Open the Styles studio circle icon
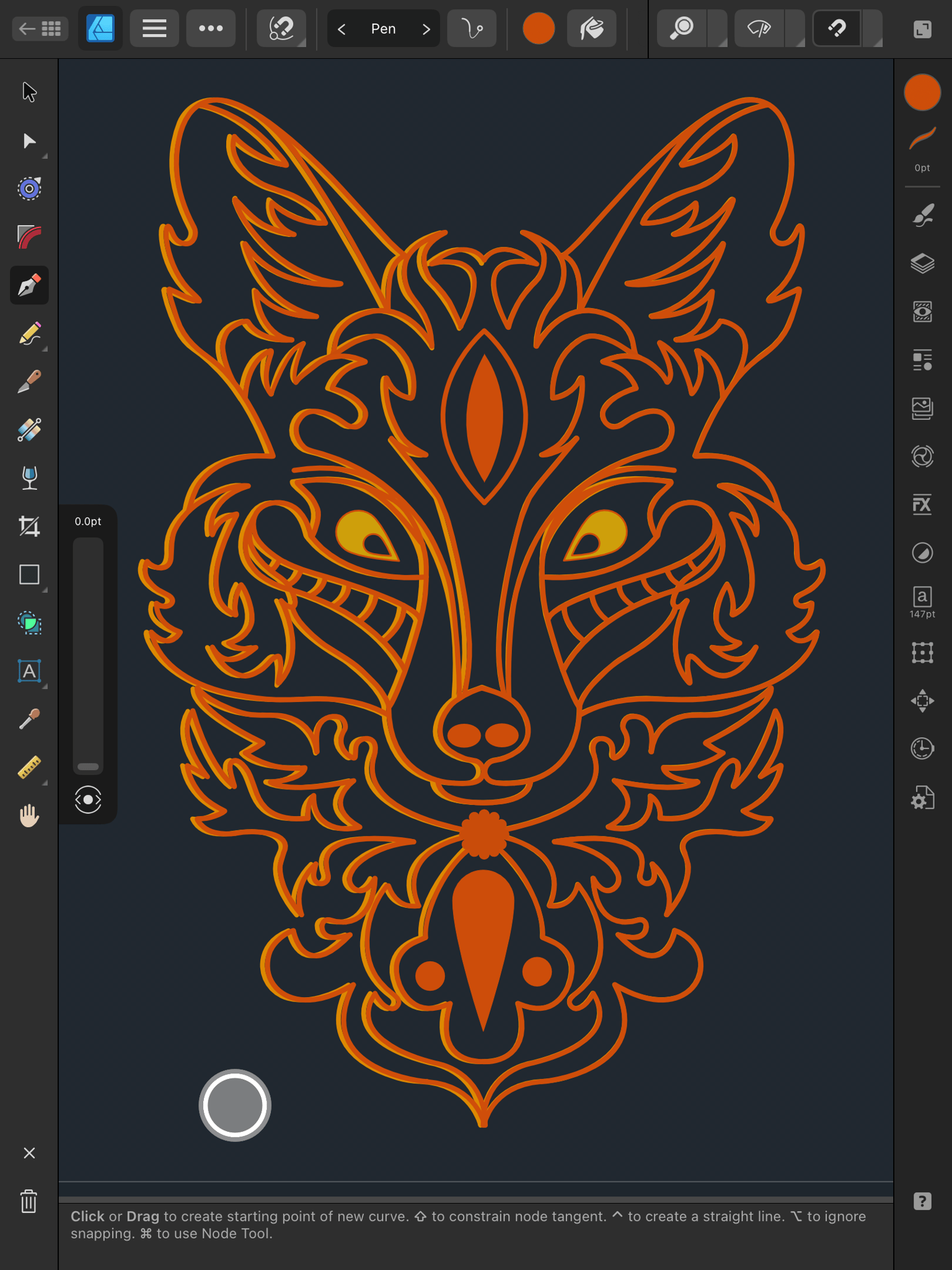 tap(922, 553)
